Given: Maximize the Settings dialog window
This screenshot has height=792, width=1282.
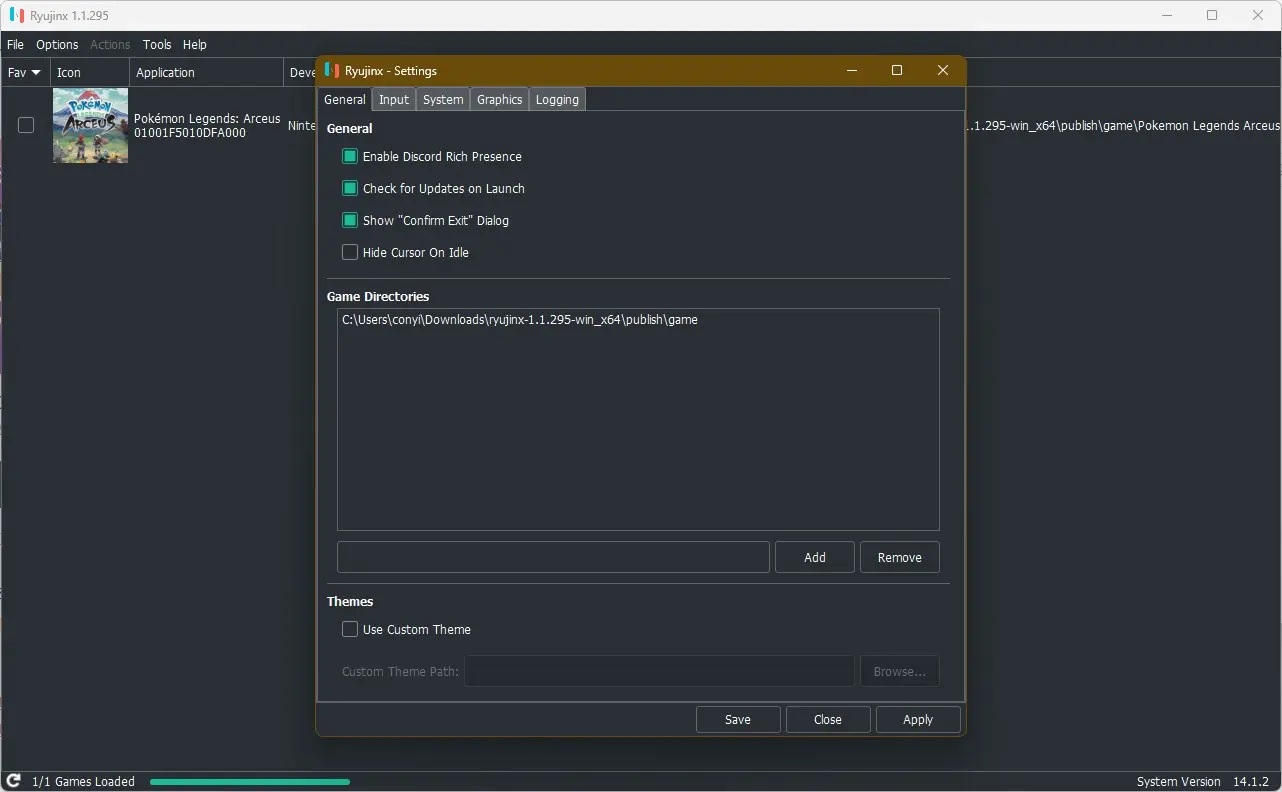Looking at the screenshot, I should [897, 70].
